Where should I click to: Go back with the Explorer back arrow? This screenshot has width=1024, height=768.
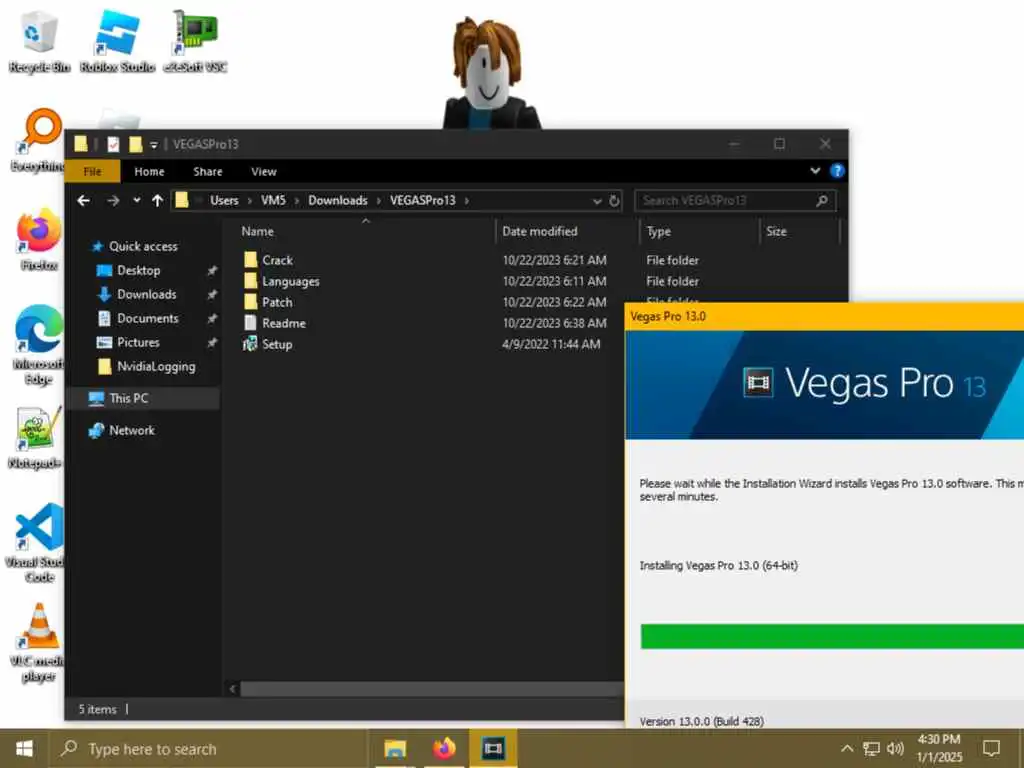(83, 200)
